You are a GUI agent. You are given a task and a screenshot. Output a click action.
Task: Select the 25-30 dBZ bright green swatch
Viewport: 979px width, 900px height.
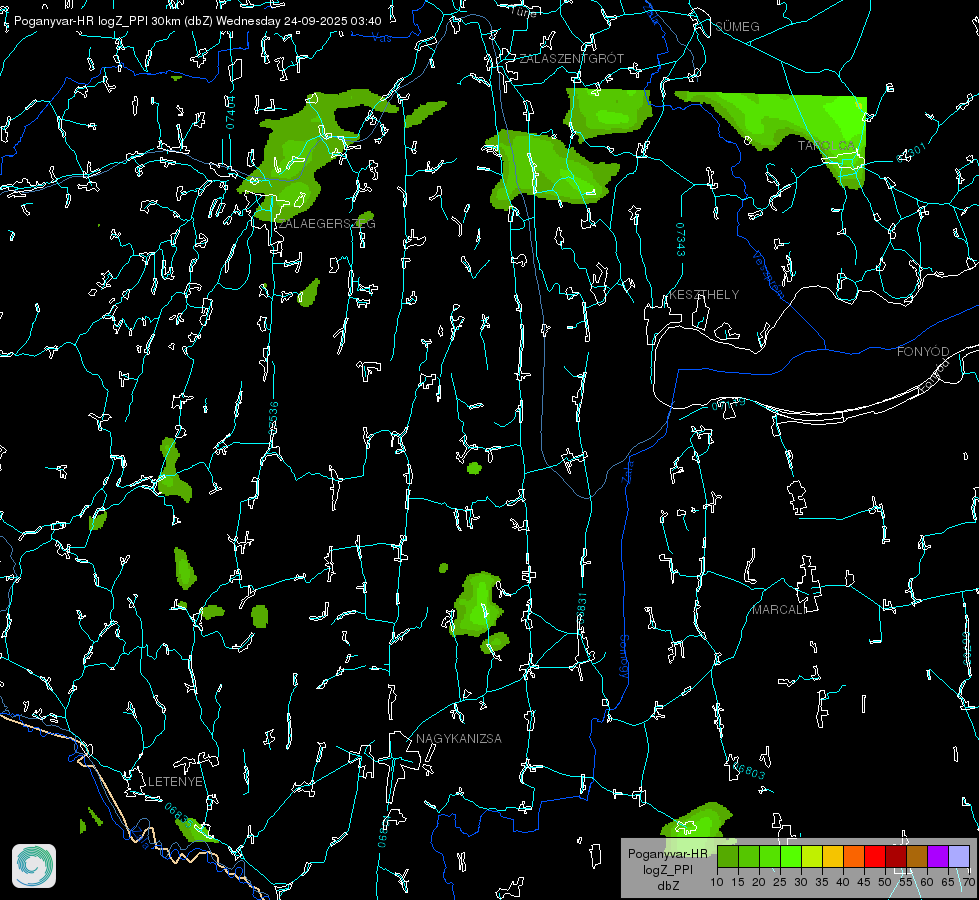pyautogui.click(x=790, y=856)
